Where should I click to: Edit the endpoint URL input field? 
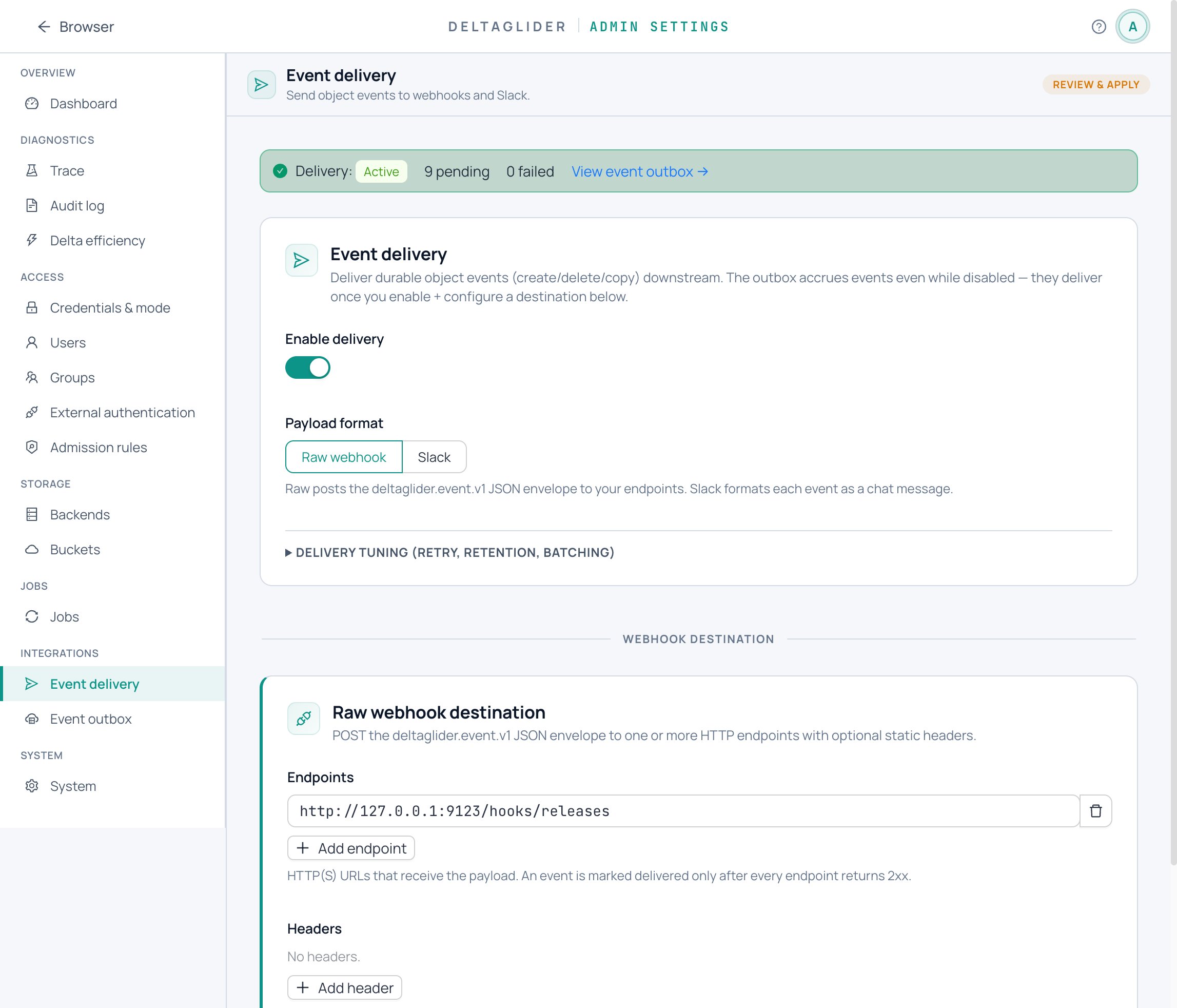tap(683, 811)
